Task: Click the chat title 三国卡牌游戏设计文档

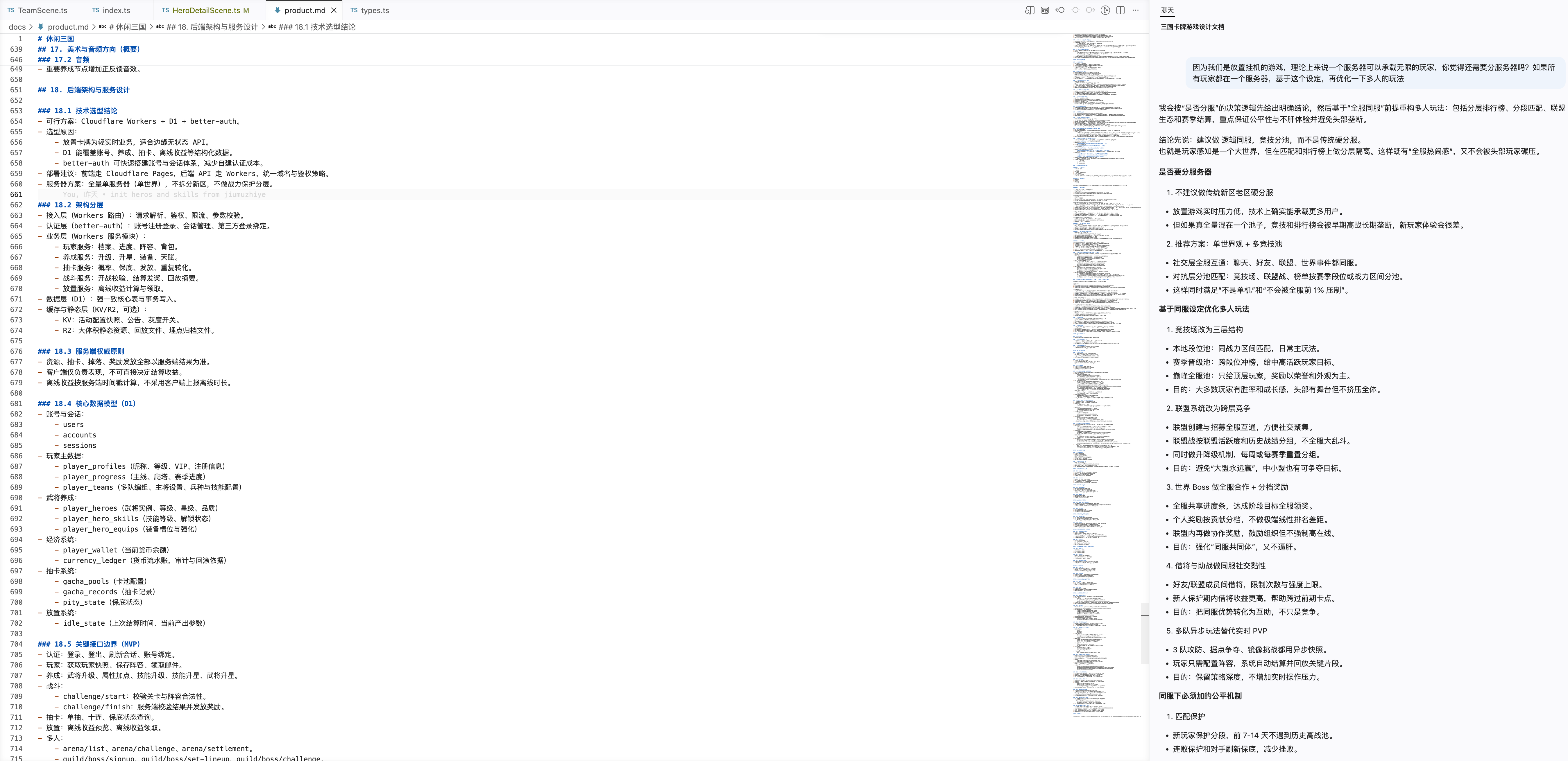Action: point(1193,27)
